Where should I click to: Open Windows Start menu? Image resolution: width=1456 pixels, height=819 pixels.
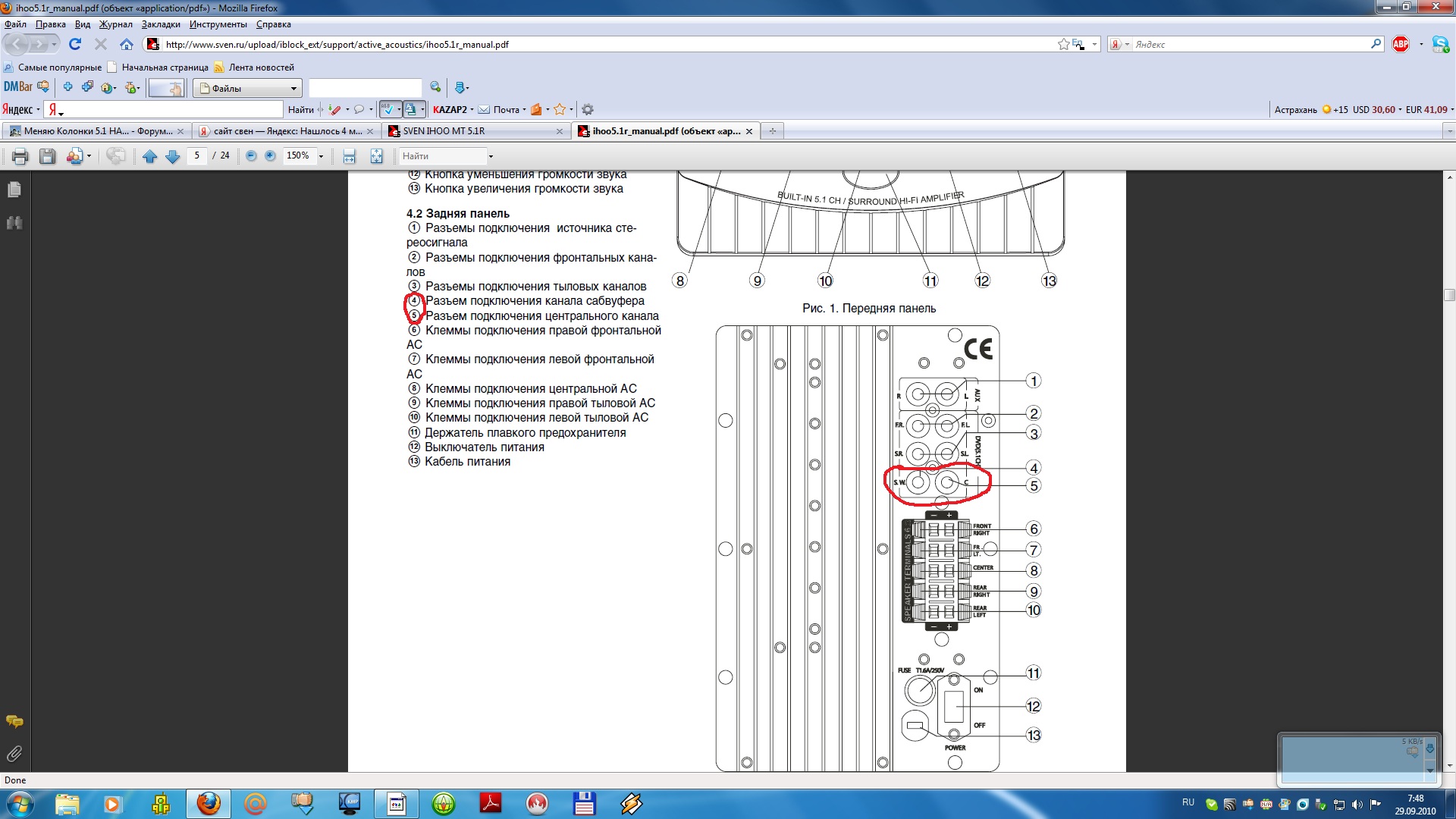click(x=20, y=803)
